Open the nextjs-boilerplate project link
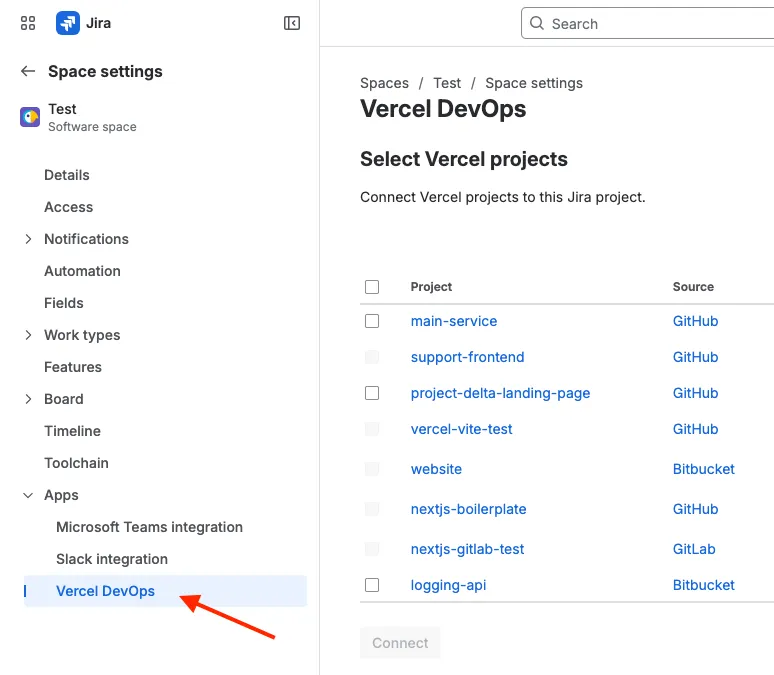 point(468,509)
